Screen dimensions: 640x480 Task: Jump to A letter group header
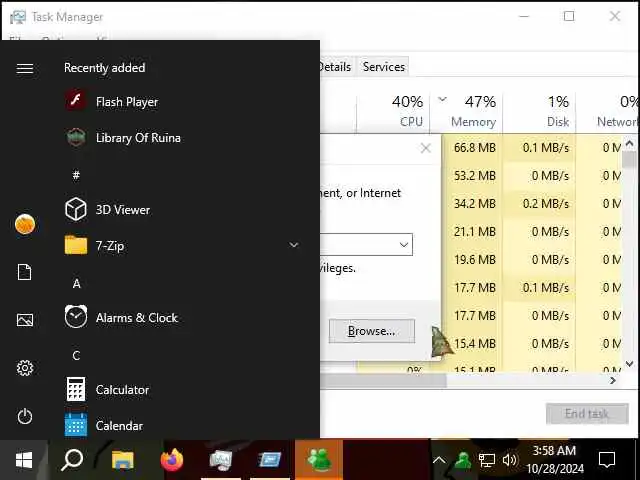click(x=76, y=283)
